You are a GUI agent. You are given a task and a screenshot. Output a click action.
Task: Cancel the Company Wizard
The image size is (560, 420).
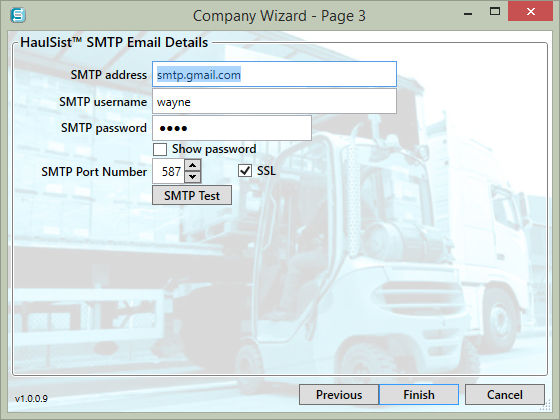tap(505, 395)
